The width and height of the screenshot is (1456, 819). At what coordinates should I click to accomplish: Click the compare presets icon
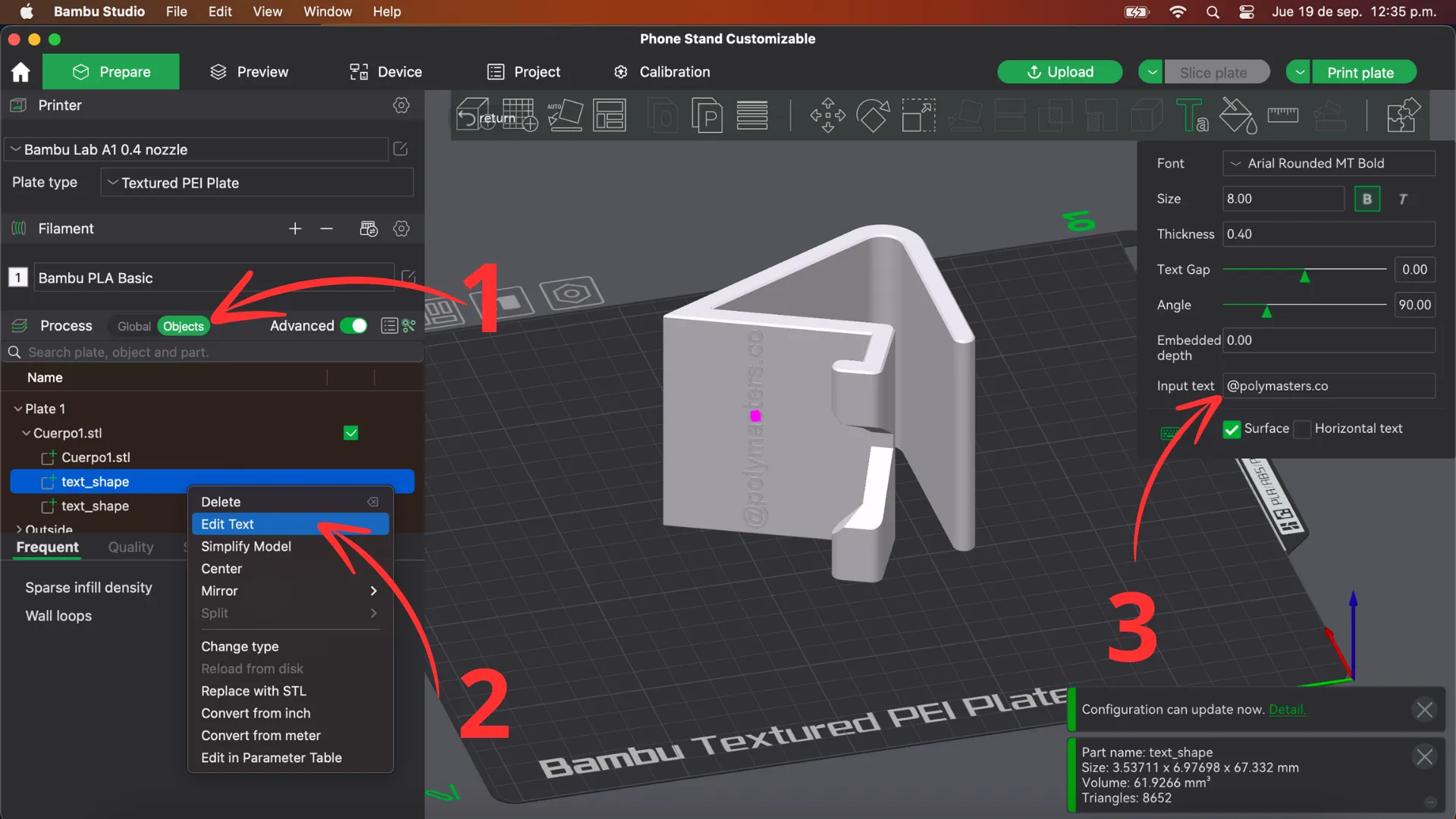point(409,326)
